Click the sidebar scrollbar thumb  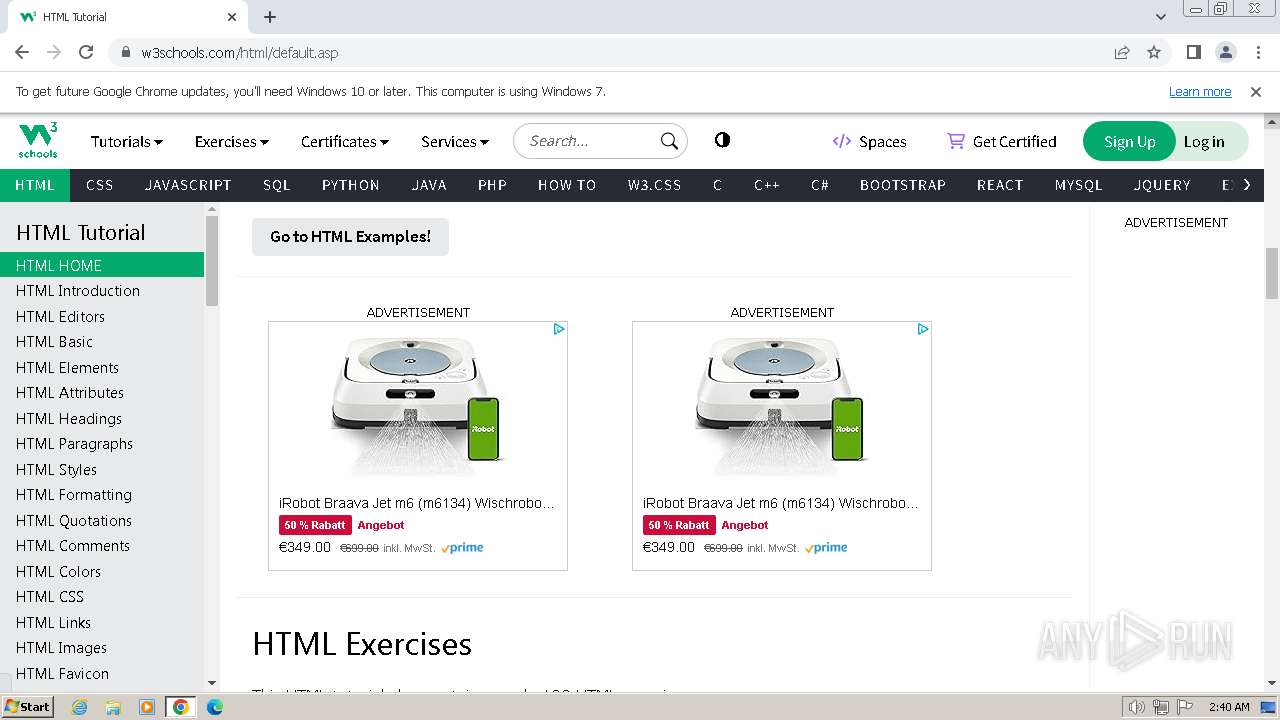click(211, 260)
